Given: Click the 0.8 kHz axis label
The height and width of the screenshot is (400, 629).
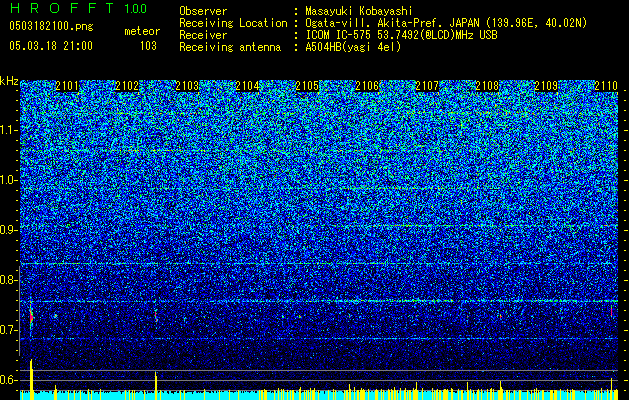Looking at the screenshot, I should point(8,280).
